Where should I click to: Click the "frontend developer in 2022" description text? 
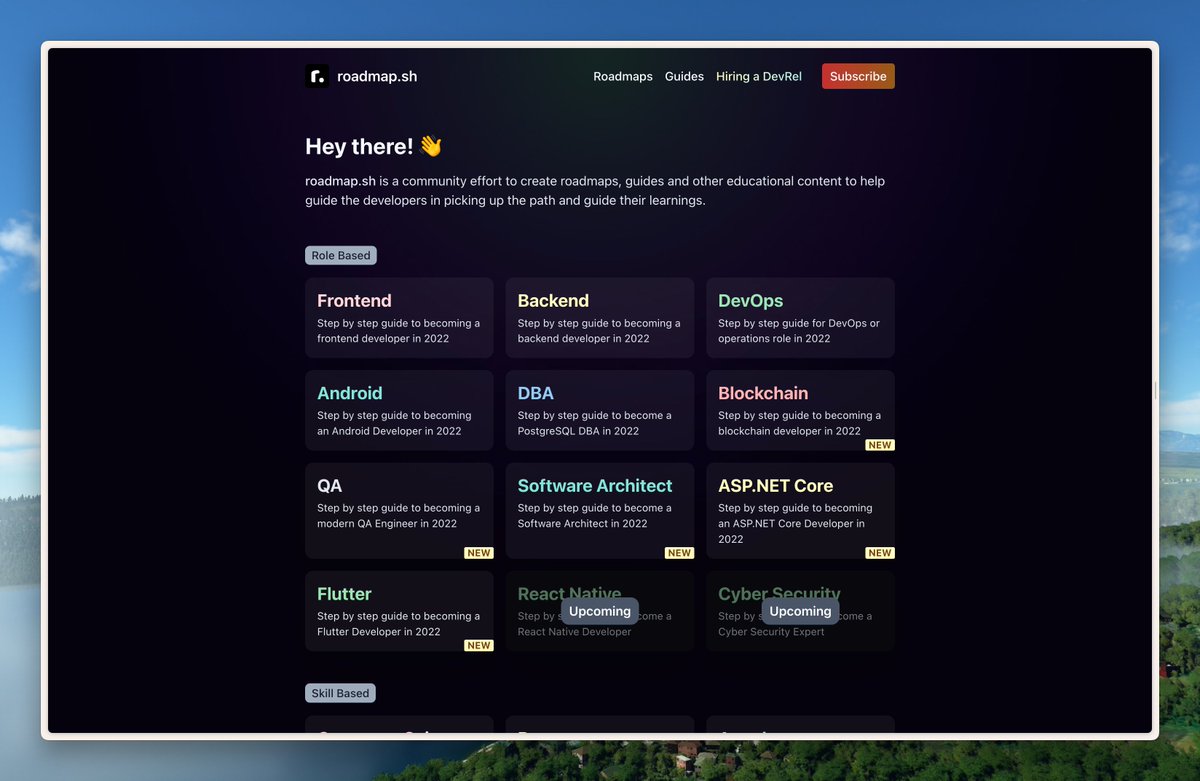coord(383,339)
